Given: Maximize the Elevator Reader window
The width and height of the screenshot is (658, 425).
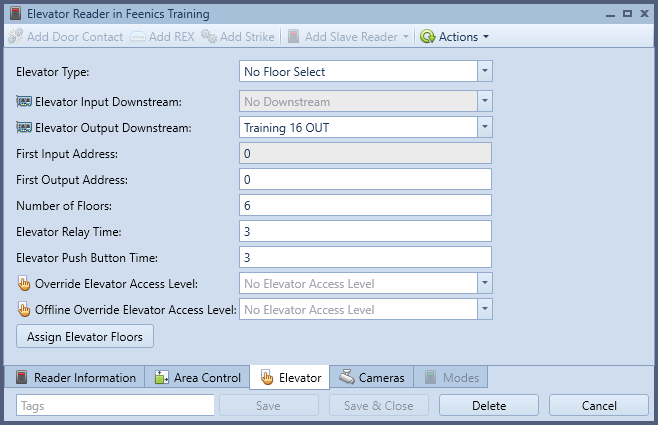Looking at the screenshot, I should coord(627,13).
